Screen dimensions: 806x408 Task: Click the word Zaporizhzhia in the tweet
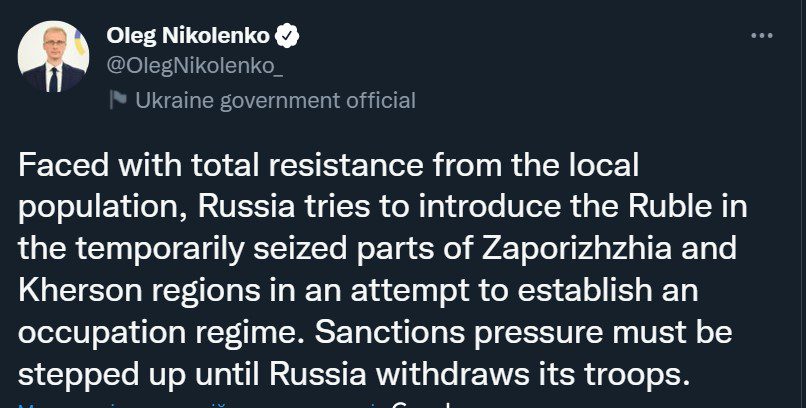pos(577,248)
